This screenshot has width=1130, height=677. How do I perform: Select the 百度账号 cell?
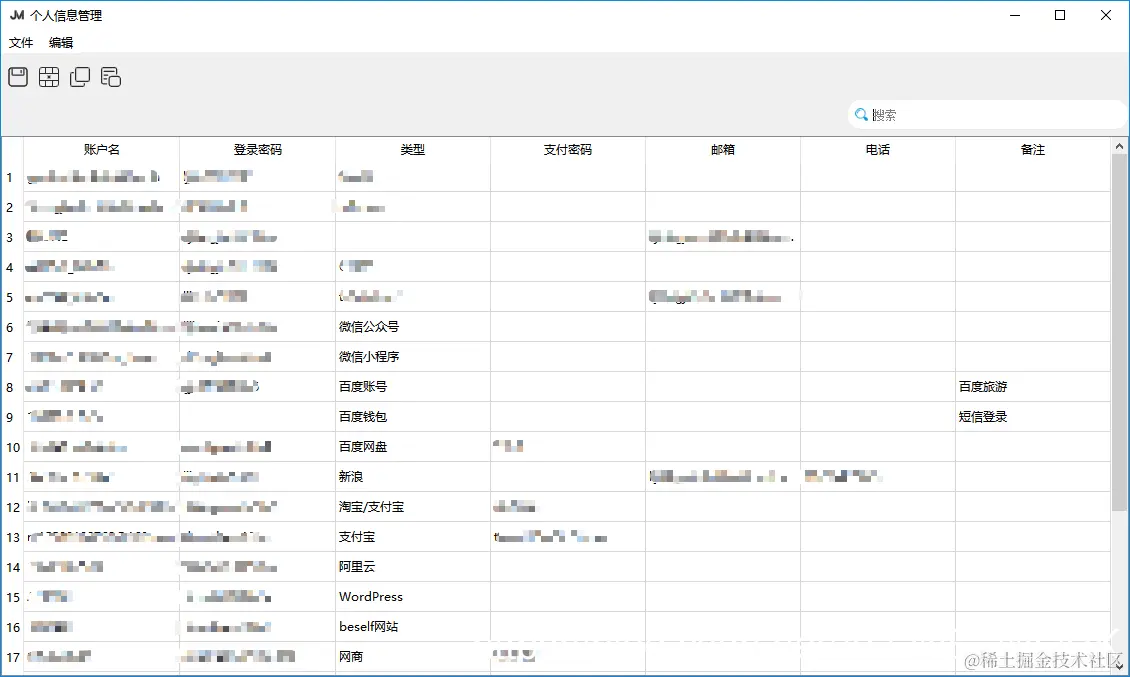413,387
